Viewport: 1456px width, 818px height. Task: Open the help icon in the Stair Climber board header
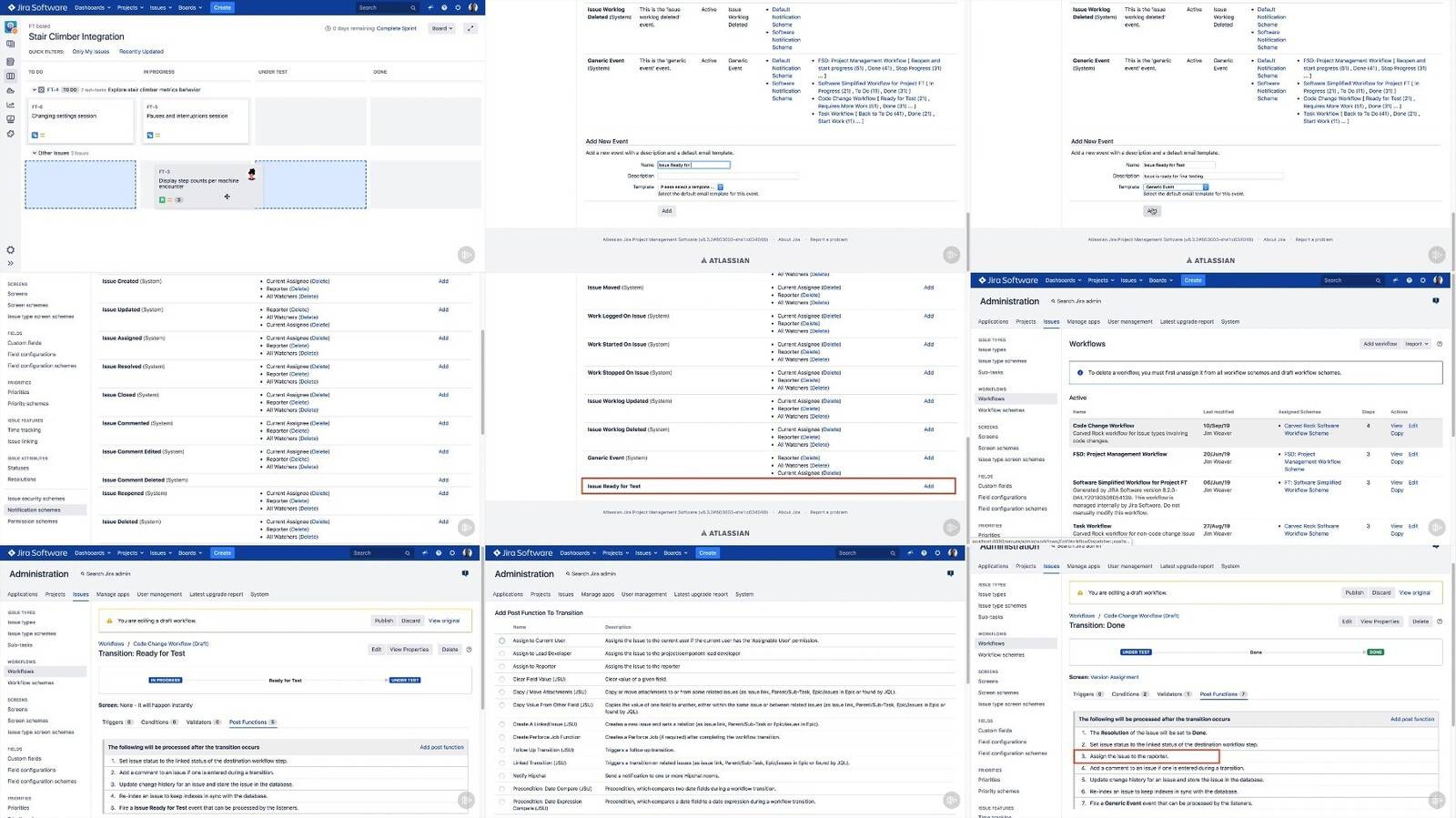point(444,7)
